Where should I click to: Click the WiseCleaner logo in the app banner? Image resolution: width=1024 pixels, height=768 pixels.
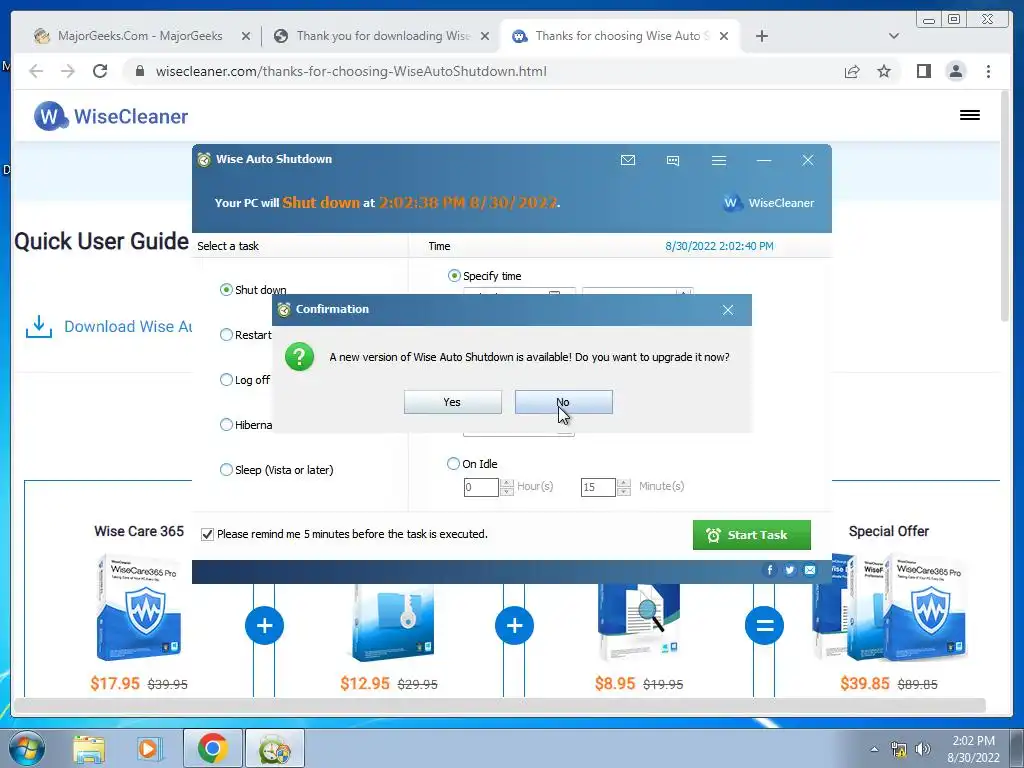click(x=769, y=203)
